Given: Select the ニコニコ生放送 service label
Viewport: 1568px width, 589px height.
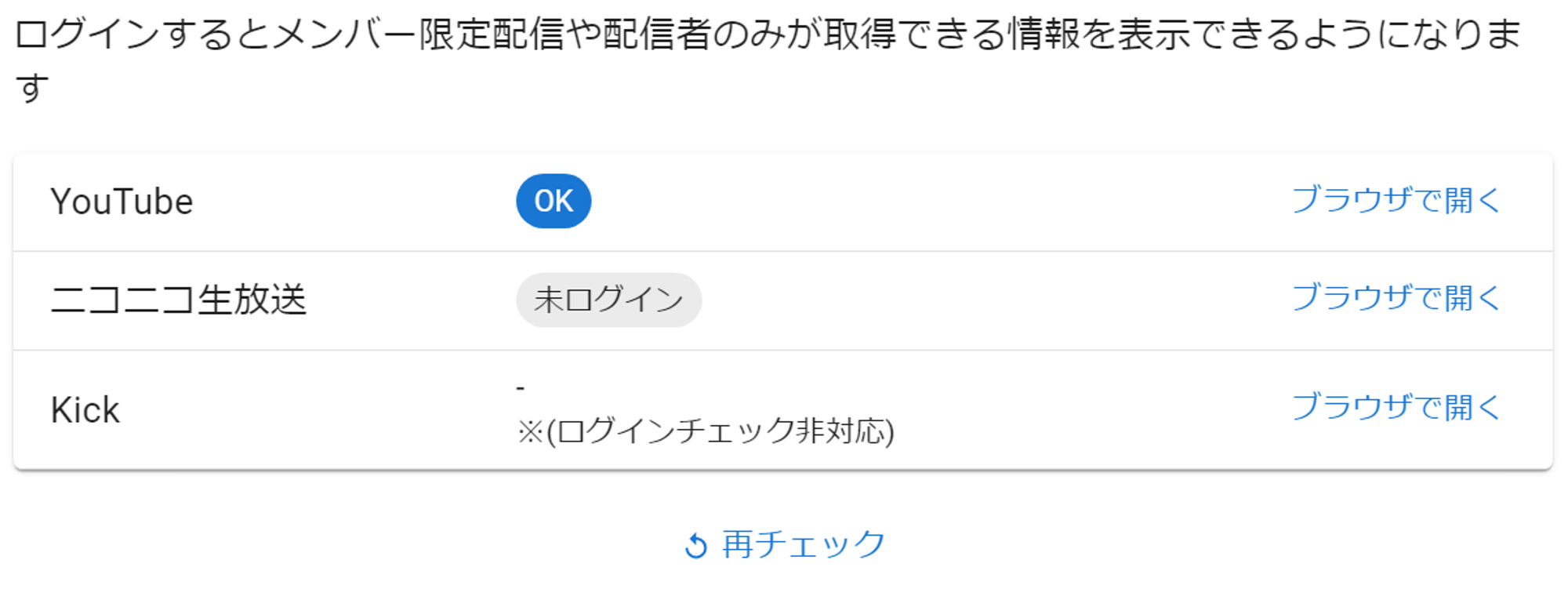Looking at the screenshot, I should [x=179, y=300].
